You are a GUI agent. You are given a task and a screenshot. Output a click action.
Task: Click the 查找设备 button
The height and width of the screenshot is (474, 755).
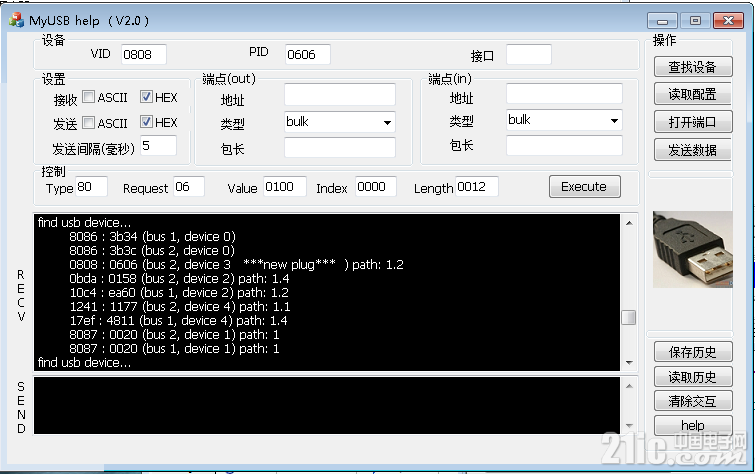(x=693, y=66)
